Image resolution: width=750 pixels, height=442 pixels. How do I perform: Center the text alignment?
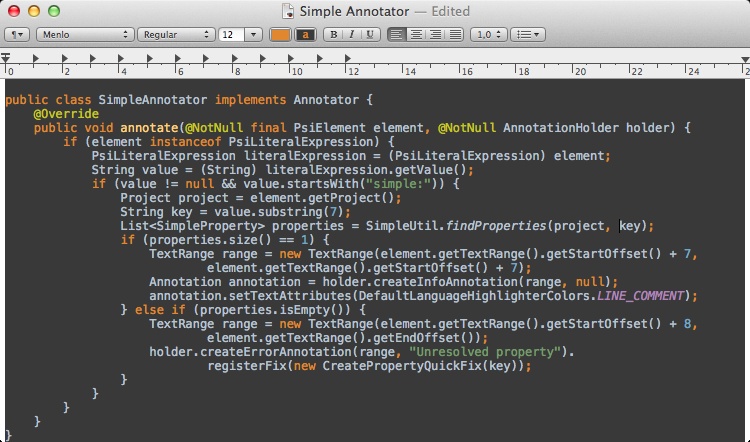[416, 34]
